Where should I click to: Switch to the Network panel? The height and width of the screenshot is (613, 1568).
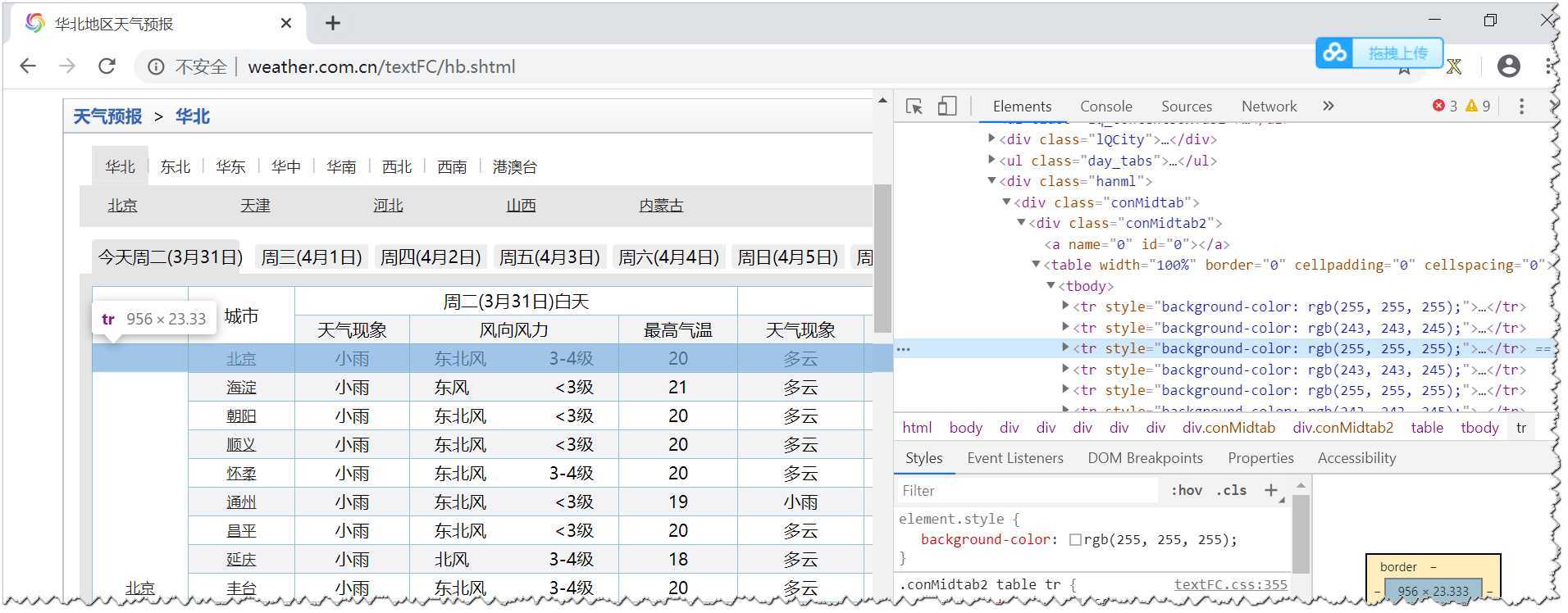1269,107
